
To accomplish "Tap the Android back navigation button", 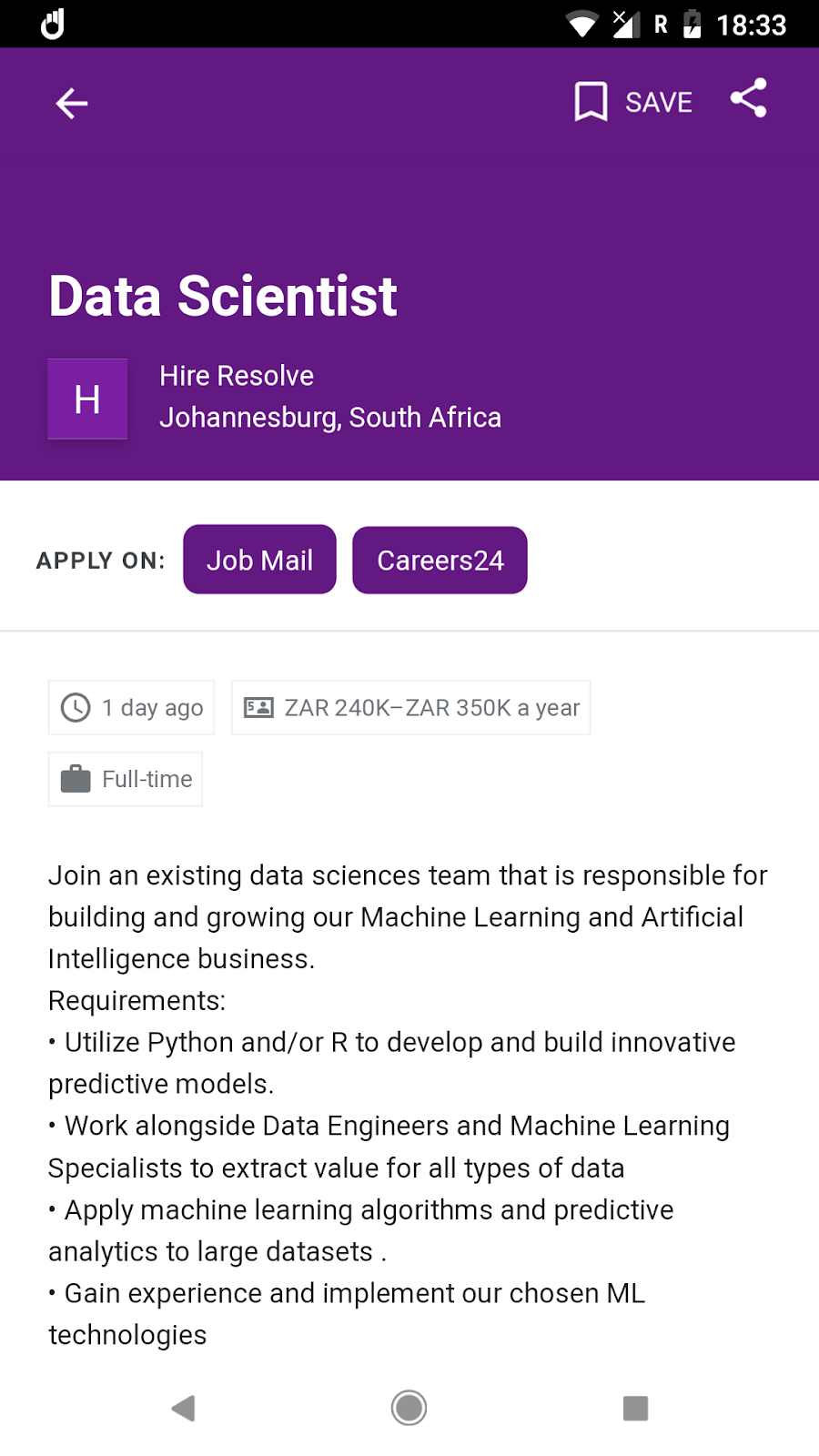I will tap(183, 1408).
